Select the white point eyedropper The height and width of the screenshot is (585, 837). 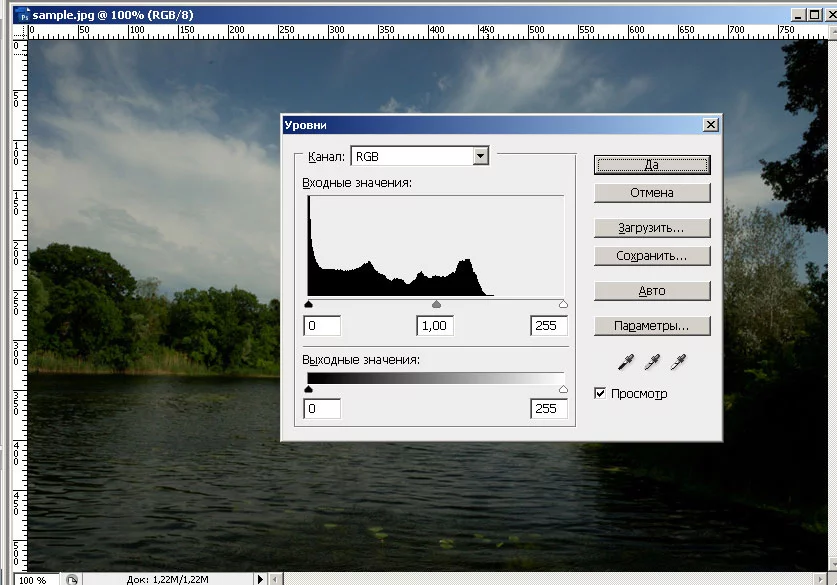(679, 361)
